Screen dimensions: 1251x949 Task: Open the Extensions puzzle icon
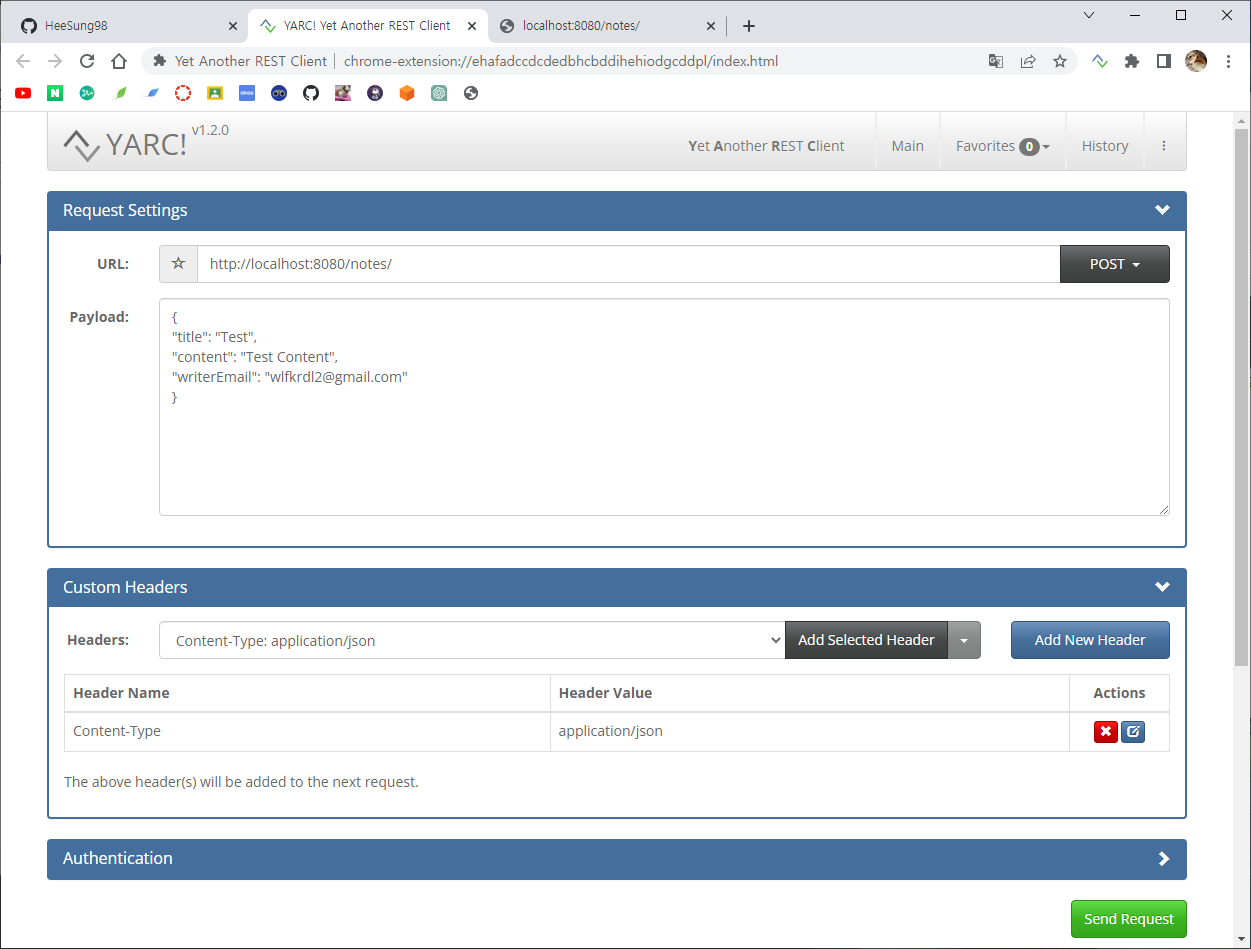[1132, 61]
